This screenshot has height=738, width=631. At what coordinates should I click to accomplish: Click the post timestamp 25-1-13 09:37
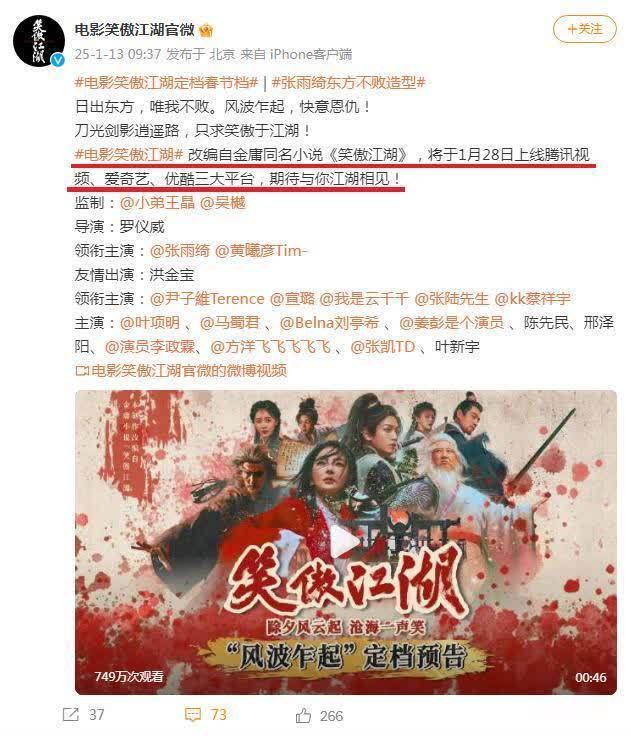pos(118,54)
